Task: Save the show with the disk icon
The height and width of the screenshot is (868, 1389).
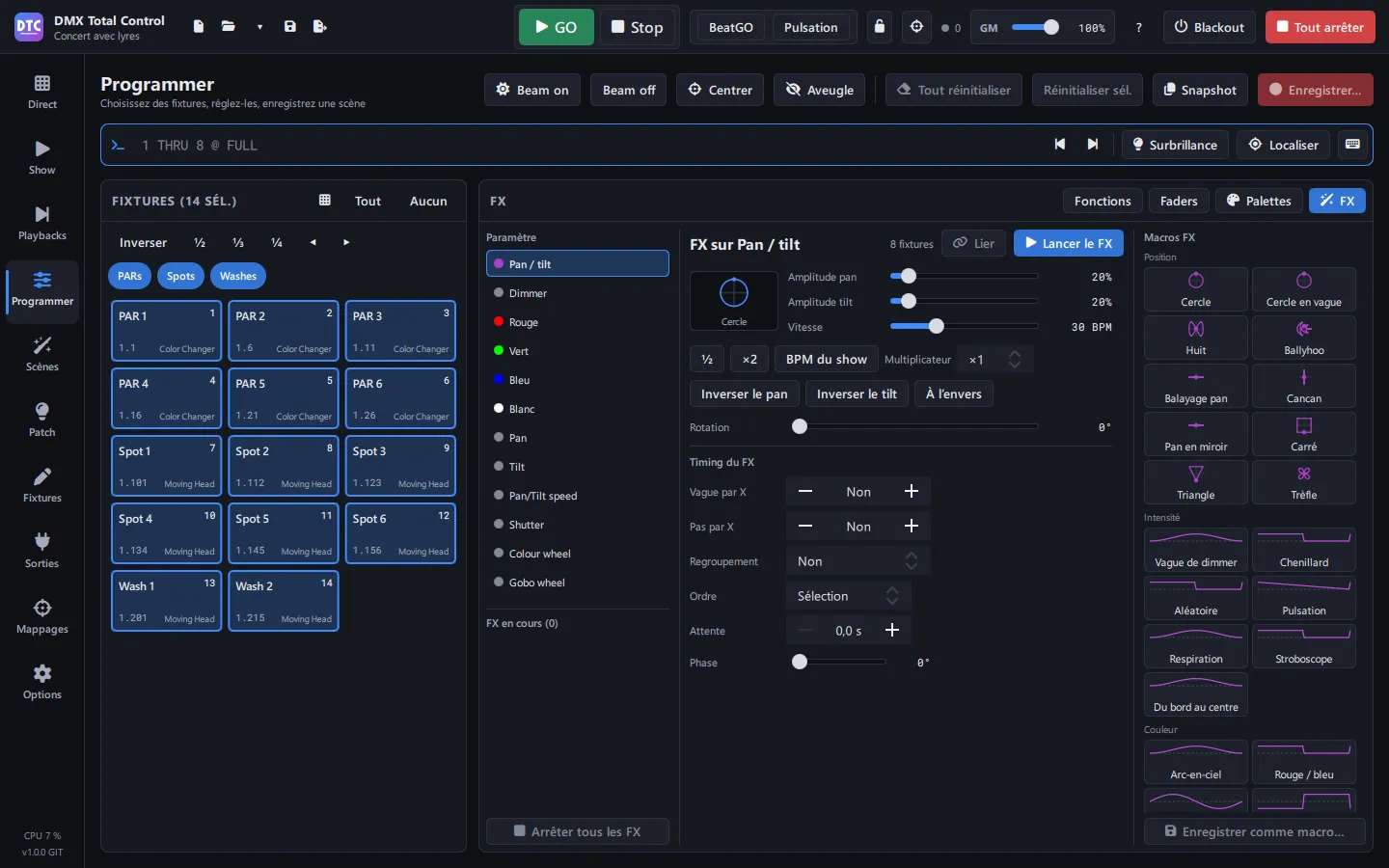Action: 290,27
